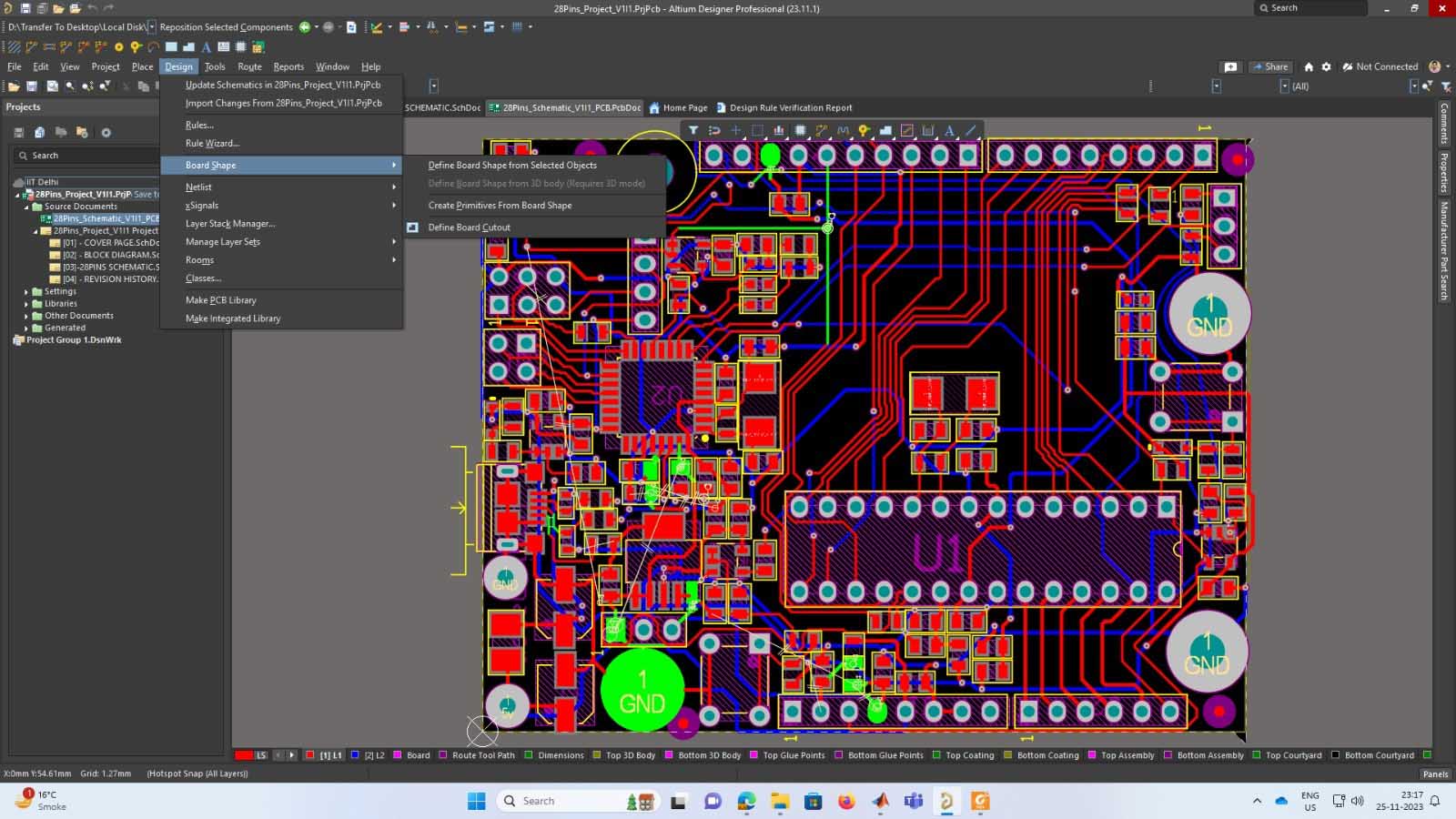Viewport: 1456px width, 819px height.
Task: Click the Share button
Action: [x=1270, y=66]
